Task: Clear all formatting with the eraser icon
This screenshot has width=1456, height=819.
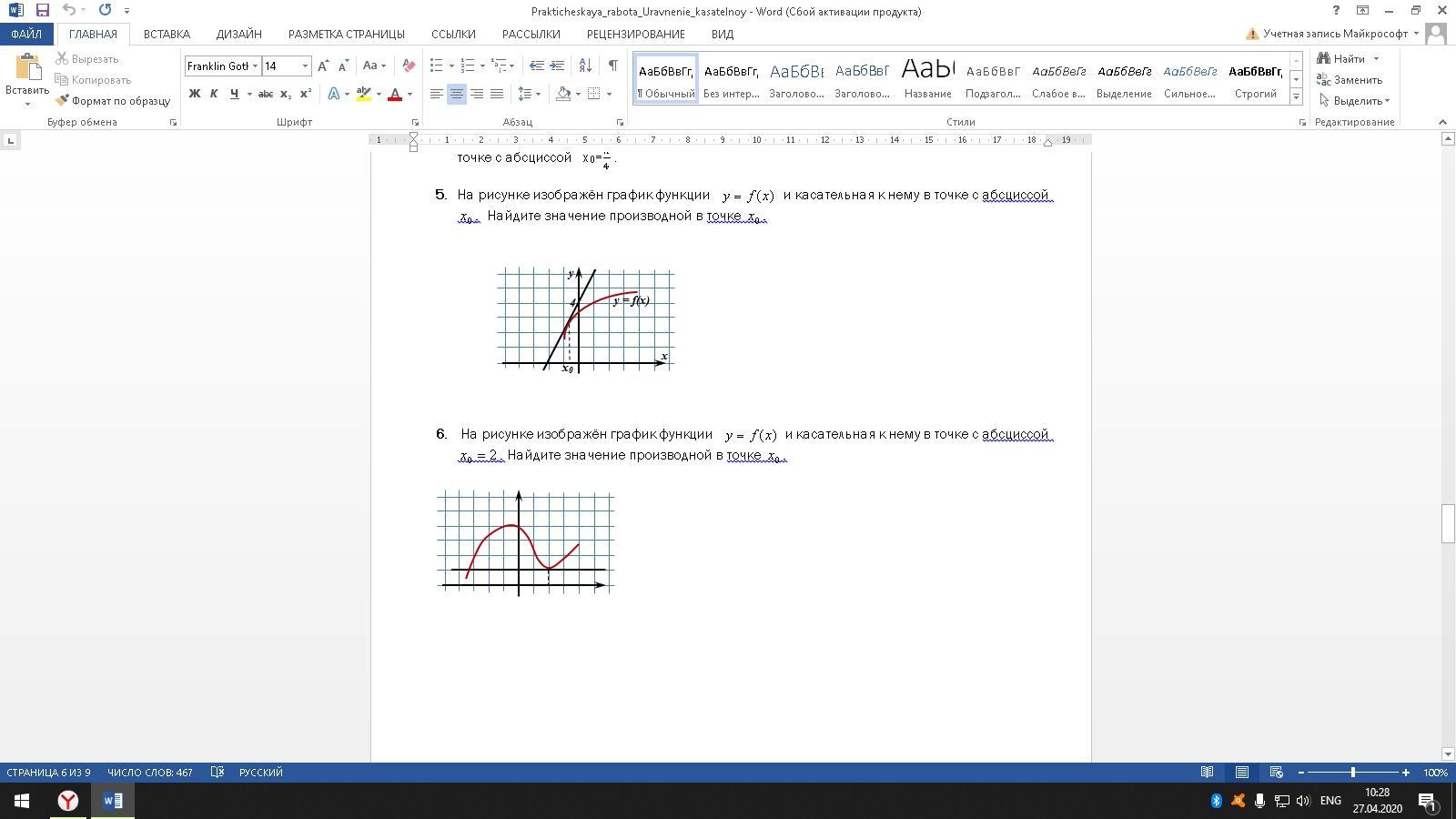Action: (409, 66)
